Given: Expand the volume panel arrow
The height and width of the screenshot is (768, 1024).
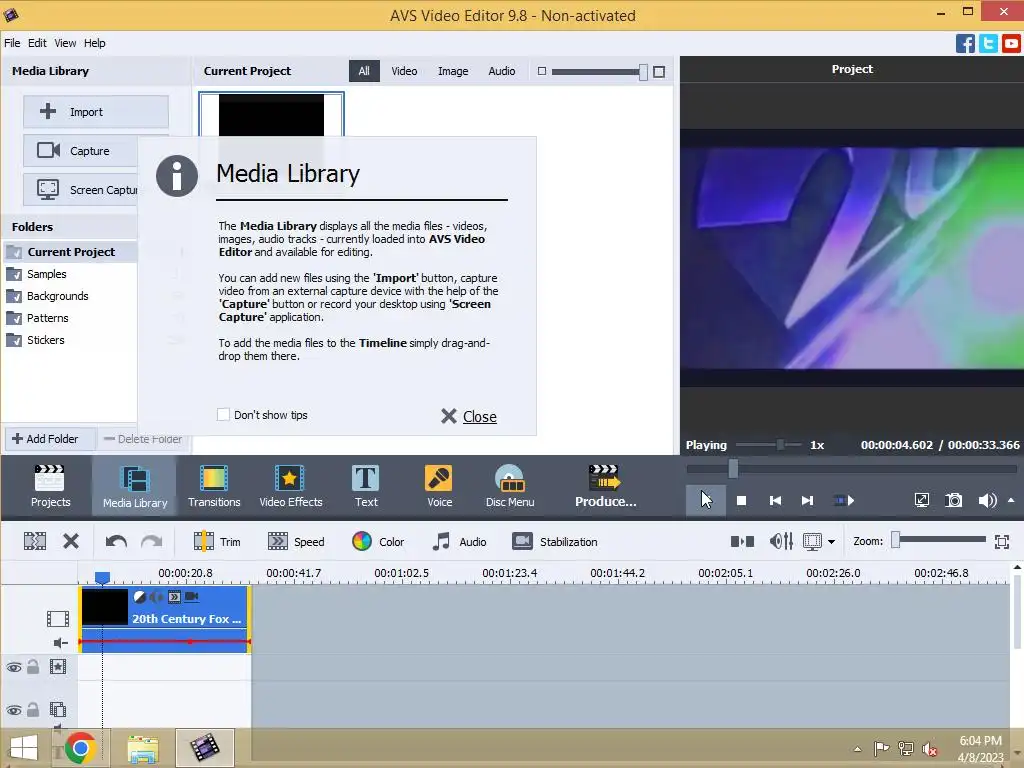Looking at the screenshot, I should [x=1011, y=500].
